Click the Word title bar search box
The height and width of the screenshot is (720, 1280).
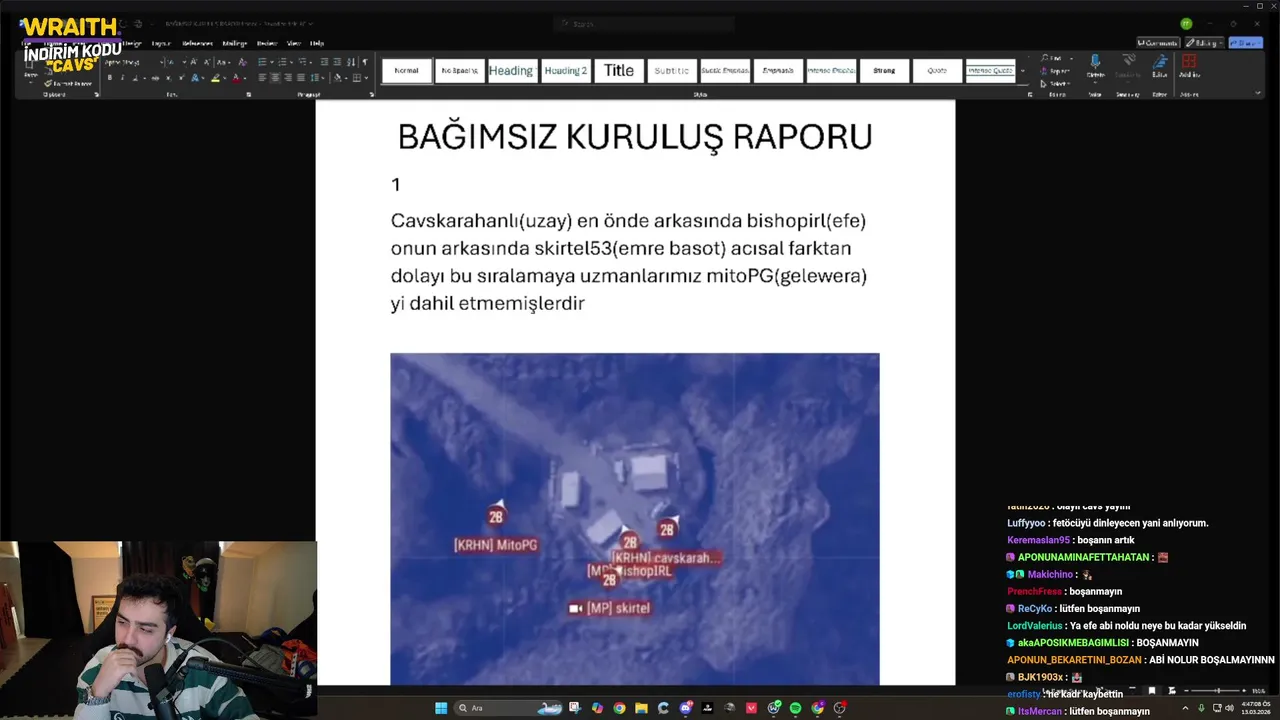(x=645, y=24)
